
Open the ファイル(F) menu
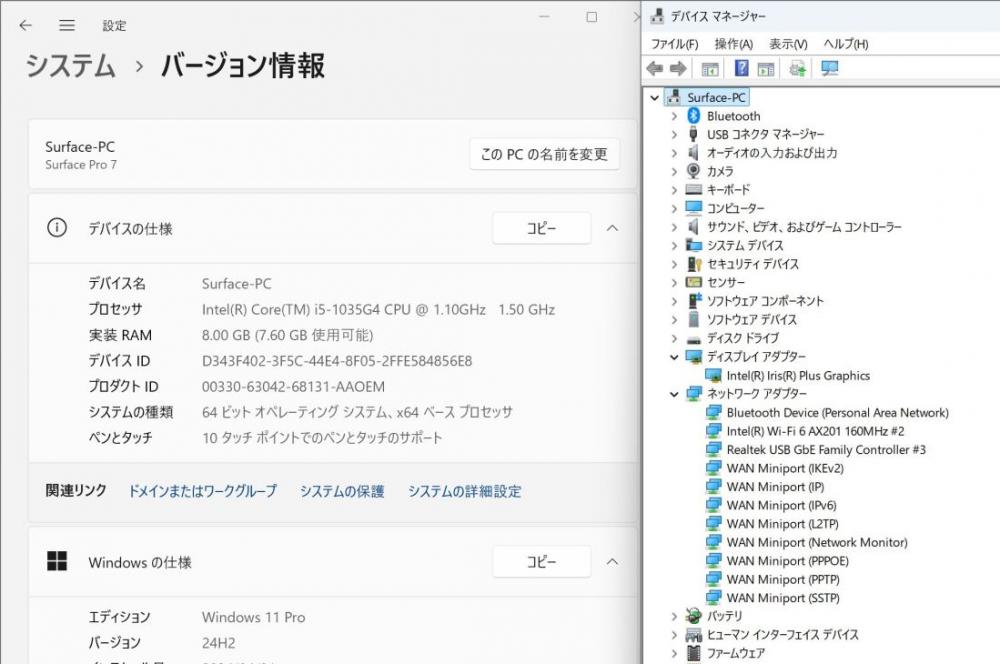(x=675, y=43)
